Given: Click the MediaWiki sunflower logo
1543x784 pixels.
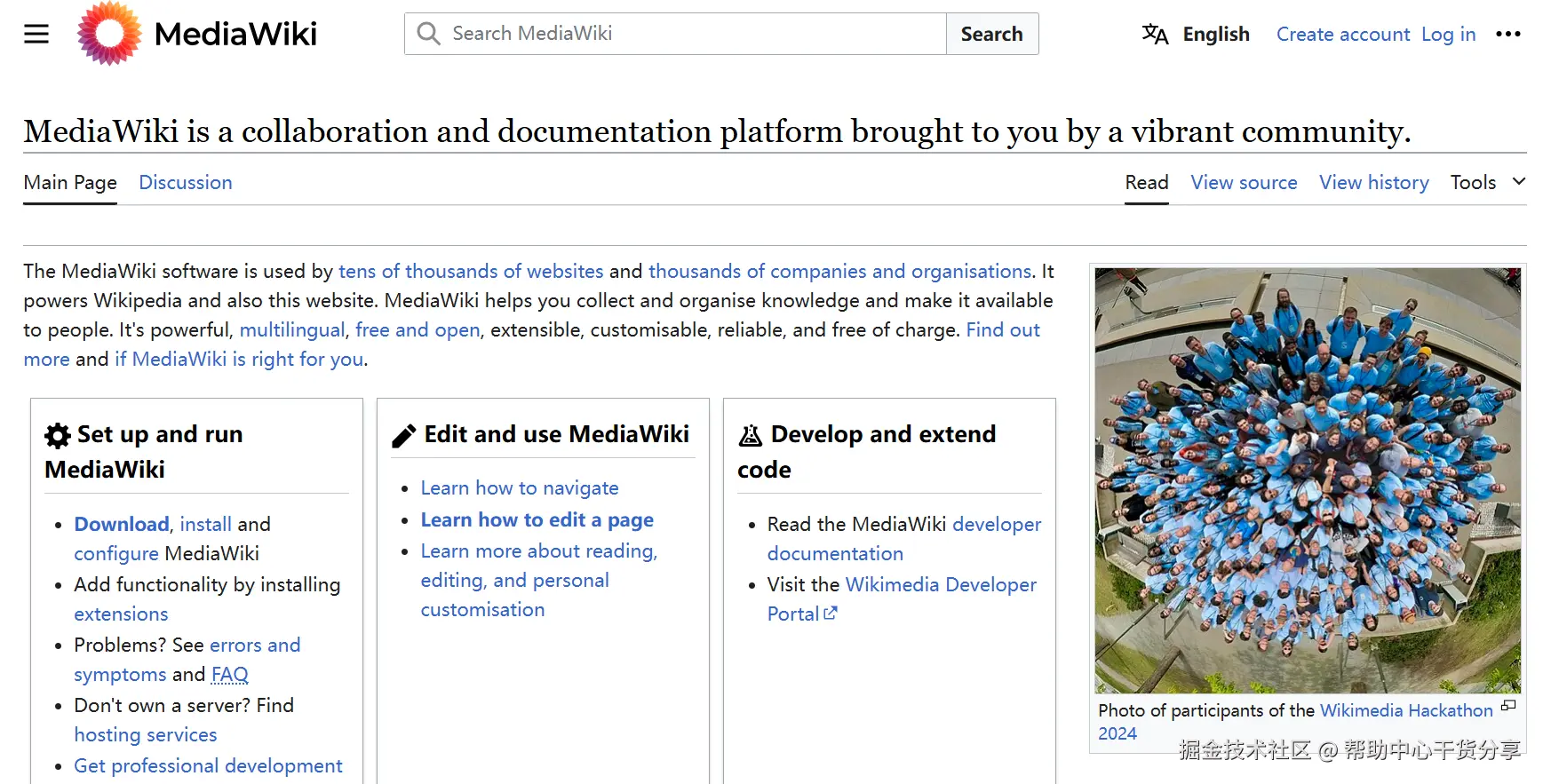Looking at the screenshot, I should [109, 34].
